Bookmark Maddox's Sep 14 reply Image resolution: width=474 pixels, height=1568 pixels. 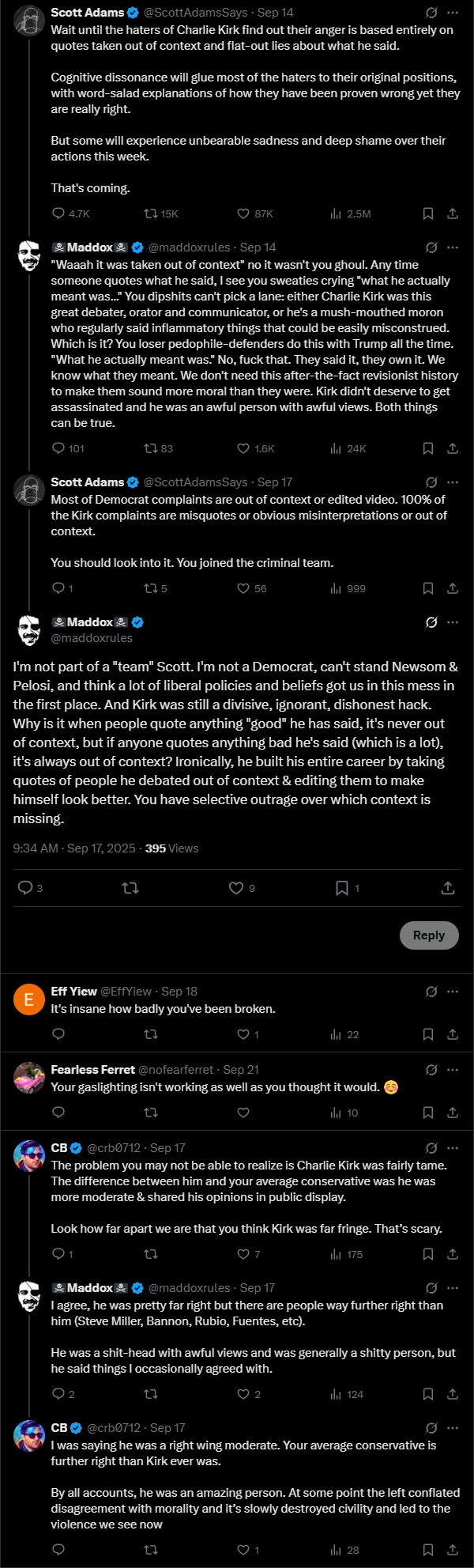pyautogui.click(x=428, y=448)
